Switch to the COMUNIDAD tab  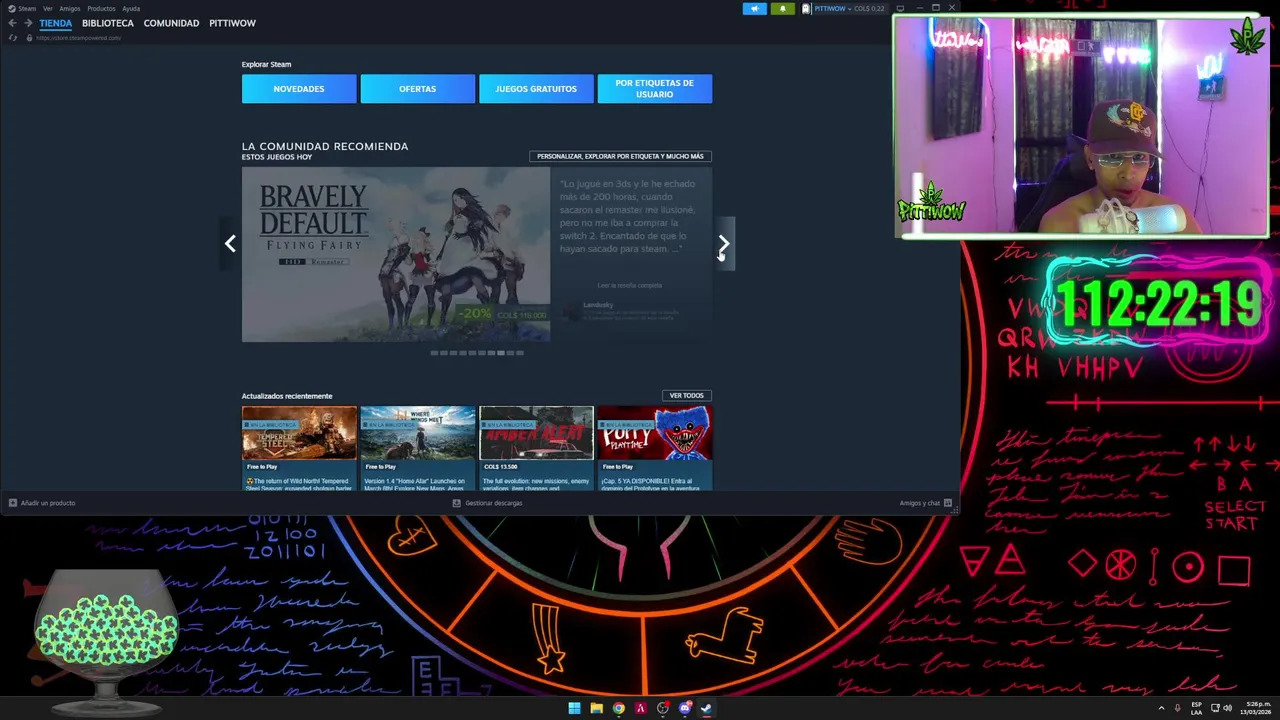[171, 23]
